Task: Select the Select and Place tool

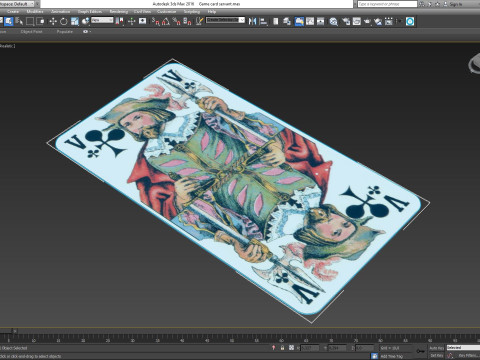Action: (85, 22)
